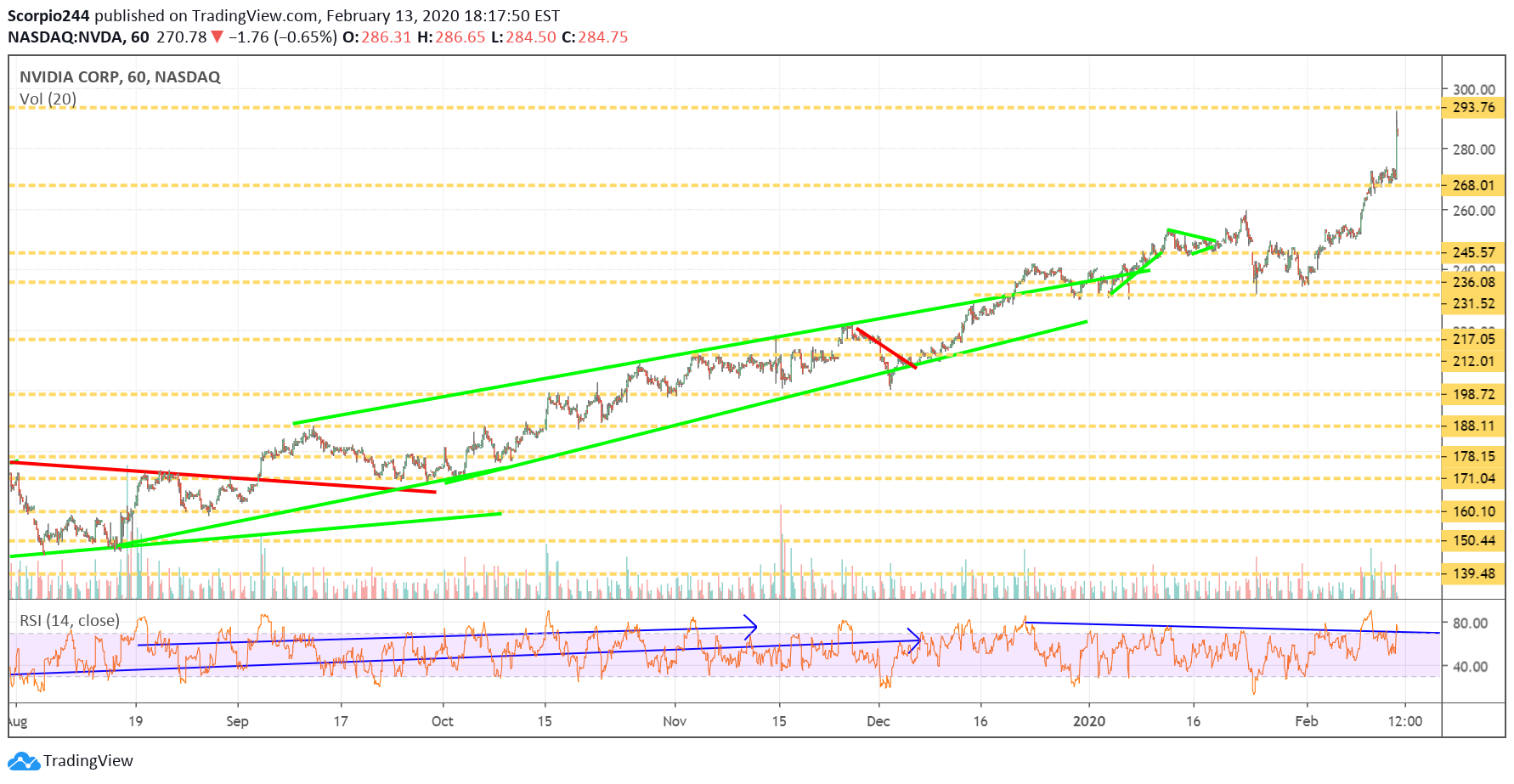Click the 217.05 price level label
Viewport: 1514px width, 784px height.
pyautogui.click(x=1473, y=339)
